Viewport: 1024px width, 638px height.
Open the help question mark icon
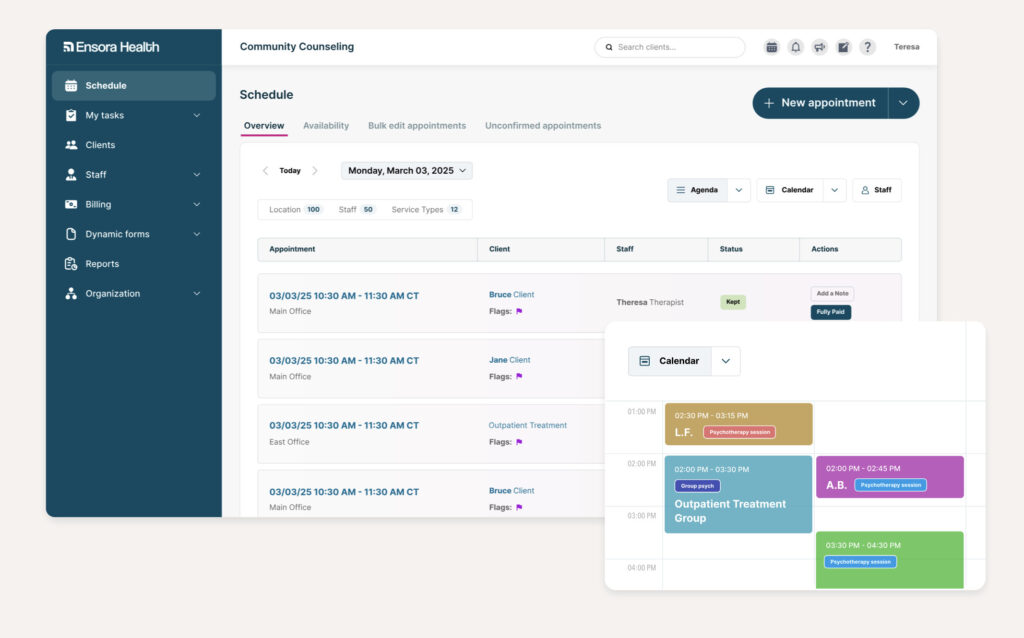pos(867,47)
